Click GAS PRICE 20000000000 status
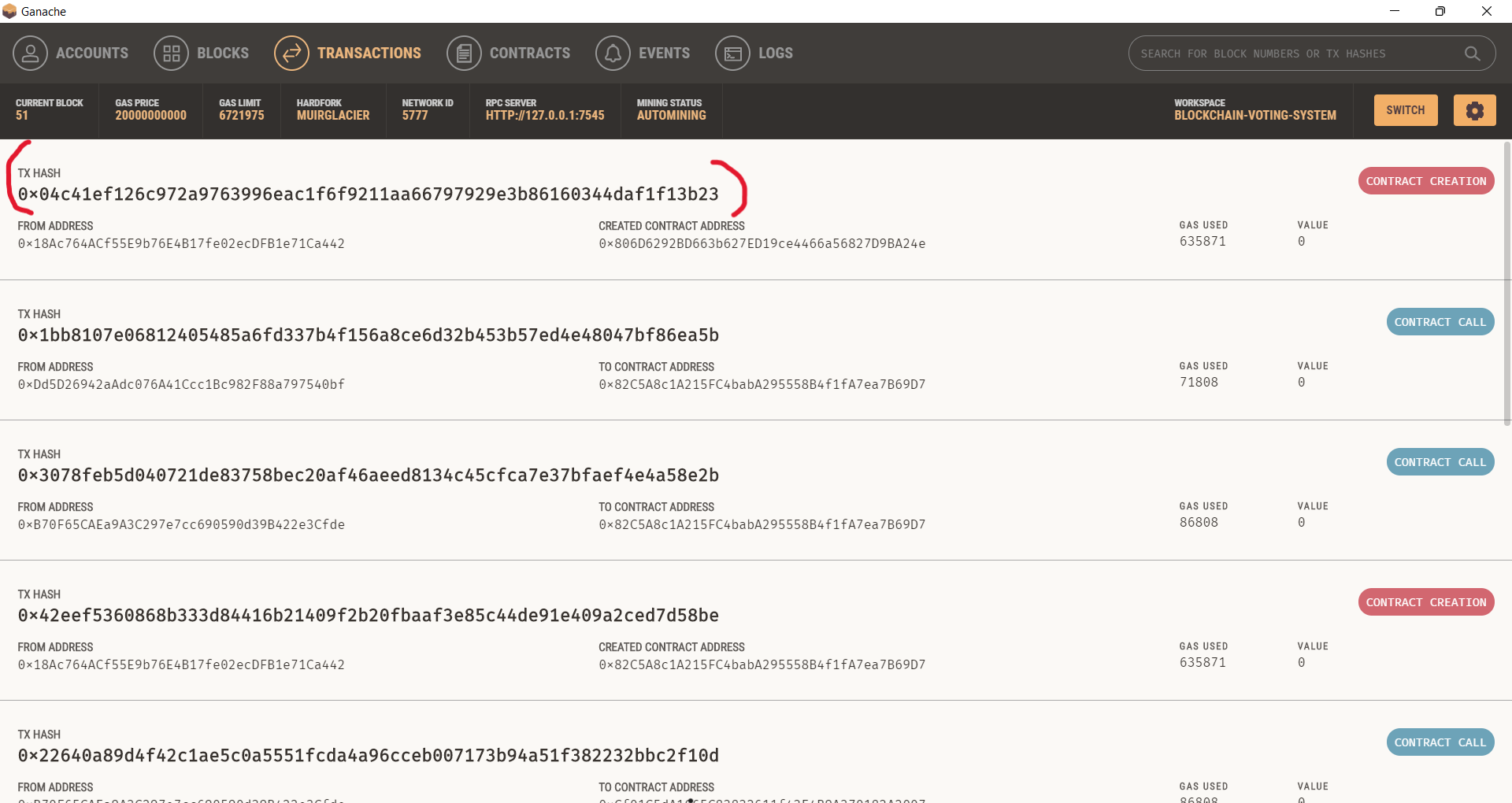1512x803 pixels. pos(151,109)
